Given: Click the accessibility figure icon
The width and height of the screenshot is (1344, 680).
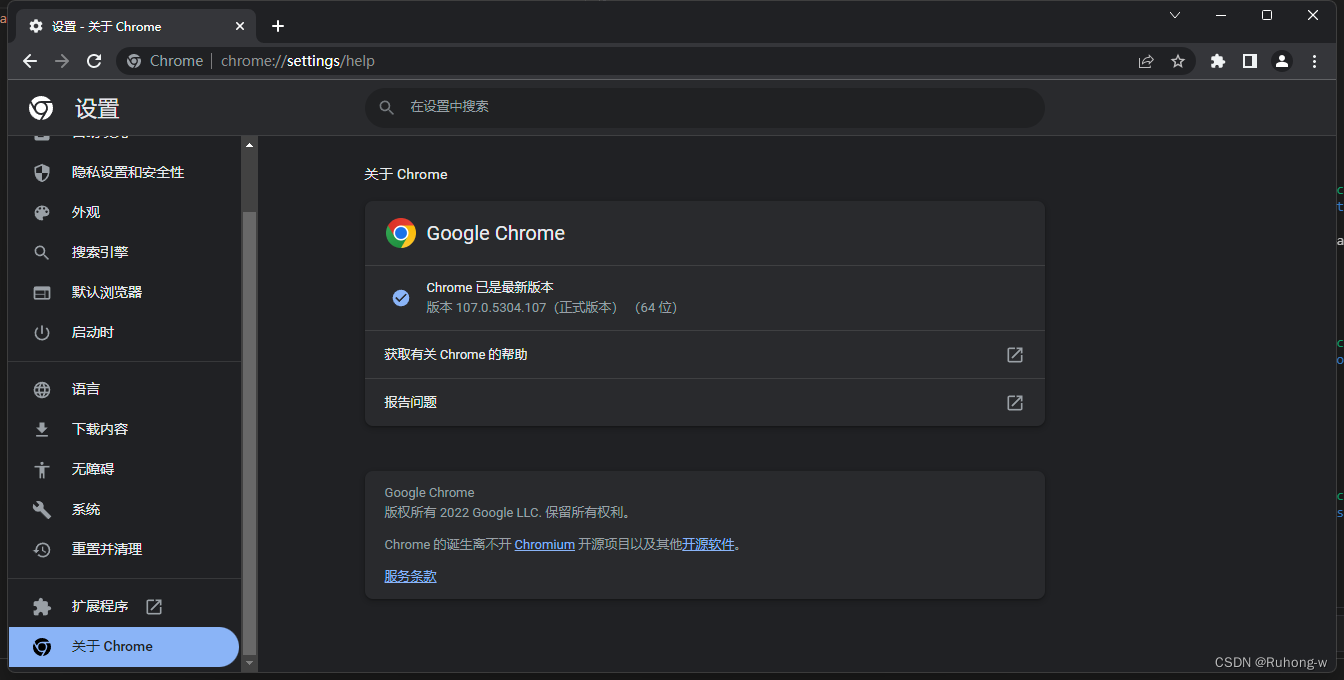Looking at the screenshot, I should [42, 470].
